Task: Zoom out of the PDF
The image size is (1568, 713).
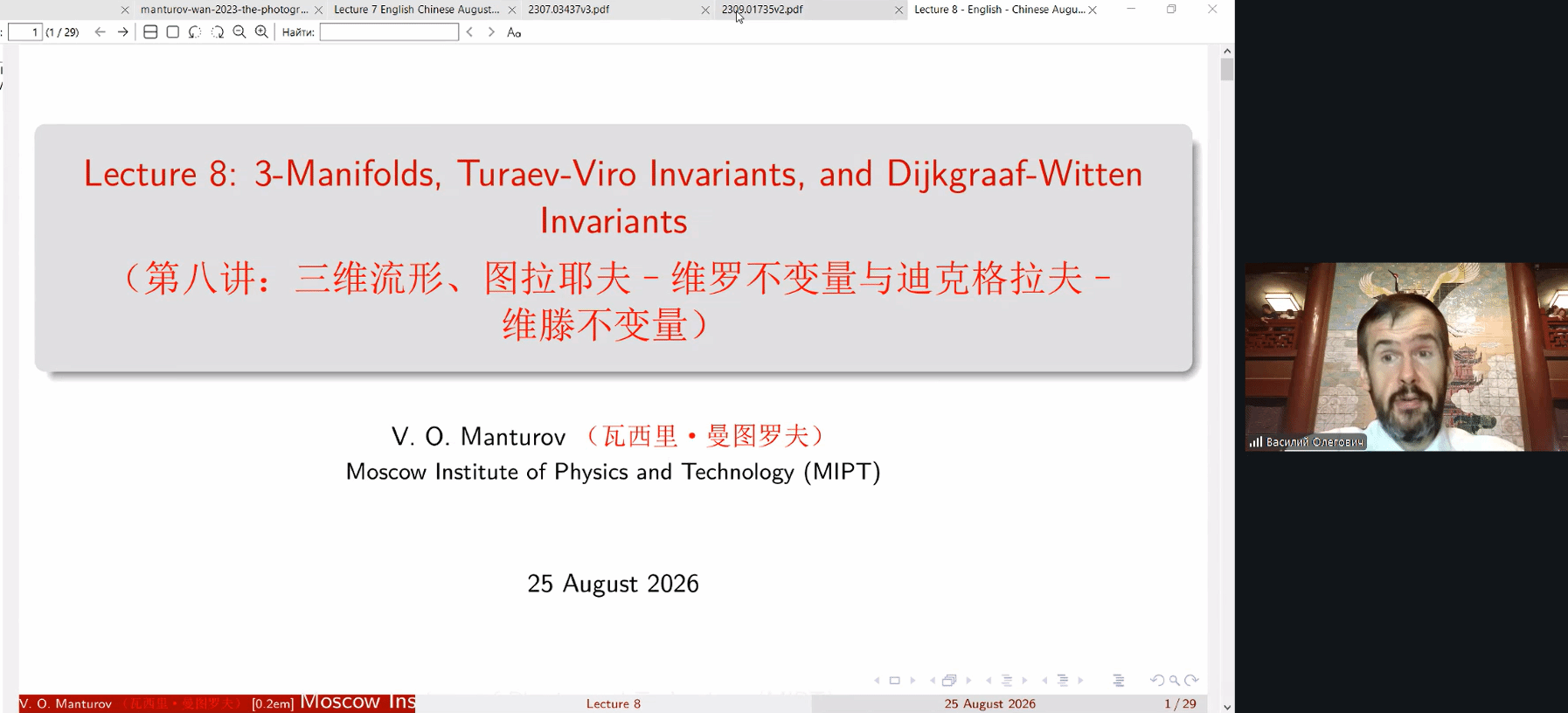Action: [x=239, y=32]
